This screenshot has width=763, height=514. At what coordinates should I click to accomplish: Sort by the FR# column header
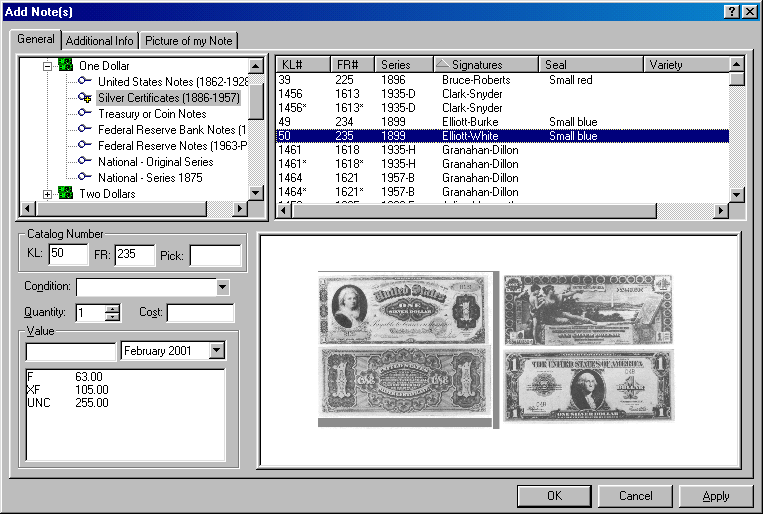[x=352, y=65]
